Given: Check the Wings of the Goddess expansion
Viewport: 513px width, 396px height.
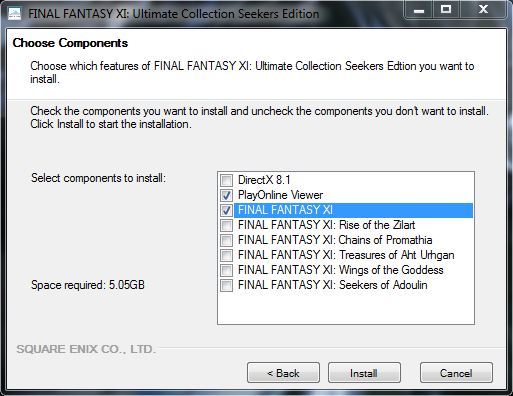Looking at the screenshot, I should click(226, 270).
